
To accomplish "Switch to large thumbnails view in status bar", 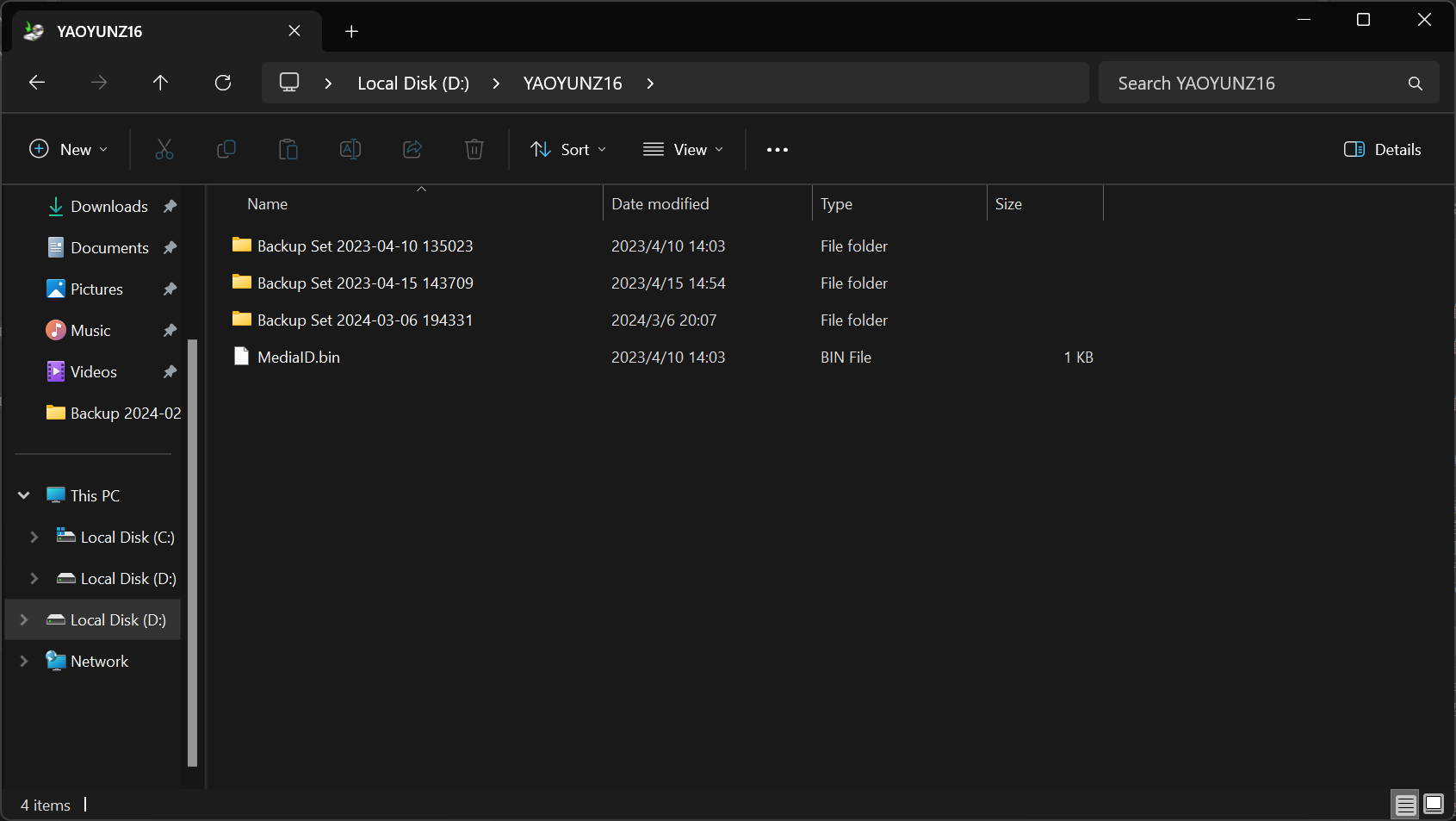I will click(1434, 805).
